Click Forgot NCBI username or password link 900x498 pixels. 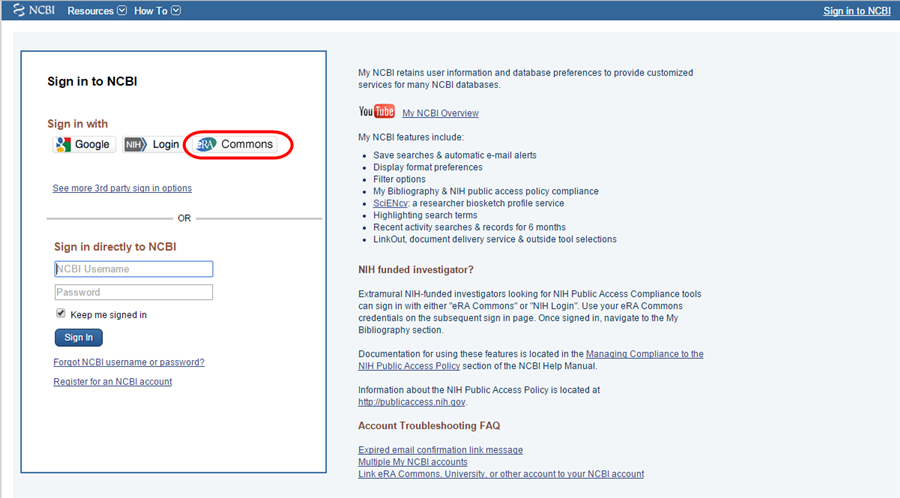coord(128,362)
